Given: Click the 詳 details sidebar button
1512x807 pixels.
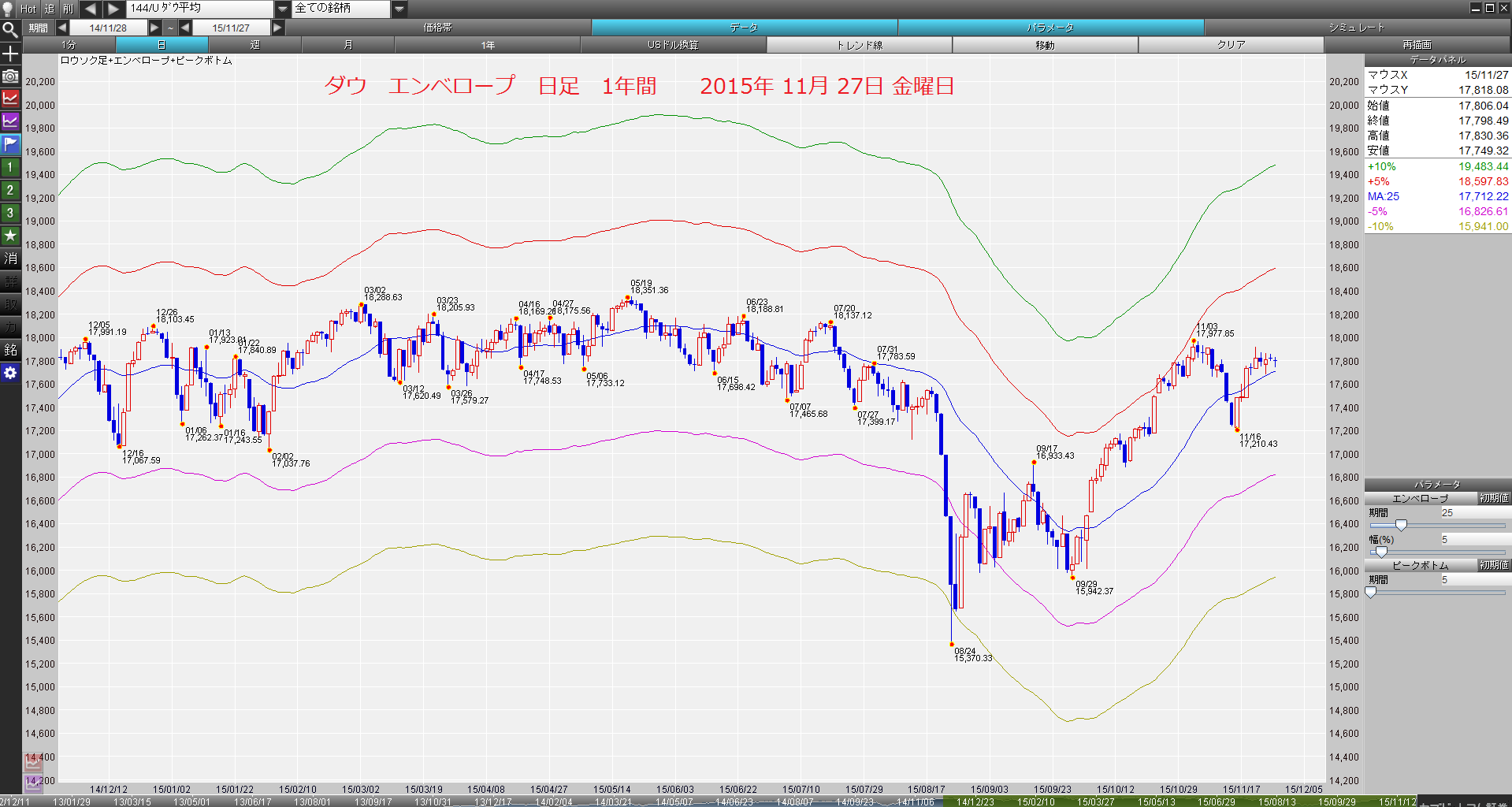Looking at the screenshot, I should point(9,281).
